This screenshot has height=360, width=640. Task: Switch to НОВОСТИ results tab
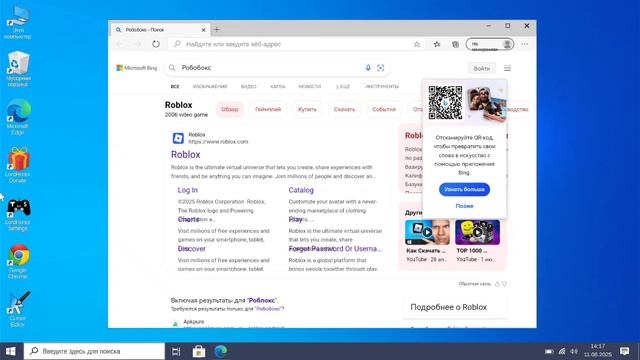click(310, 87)
